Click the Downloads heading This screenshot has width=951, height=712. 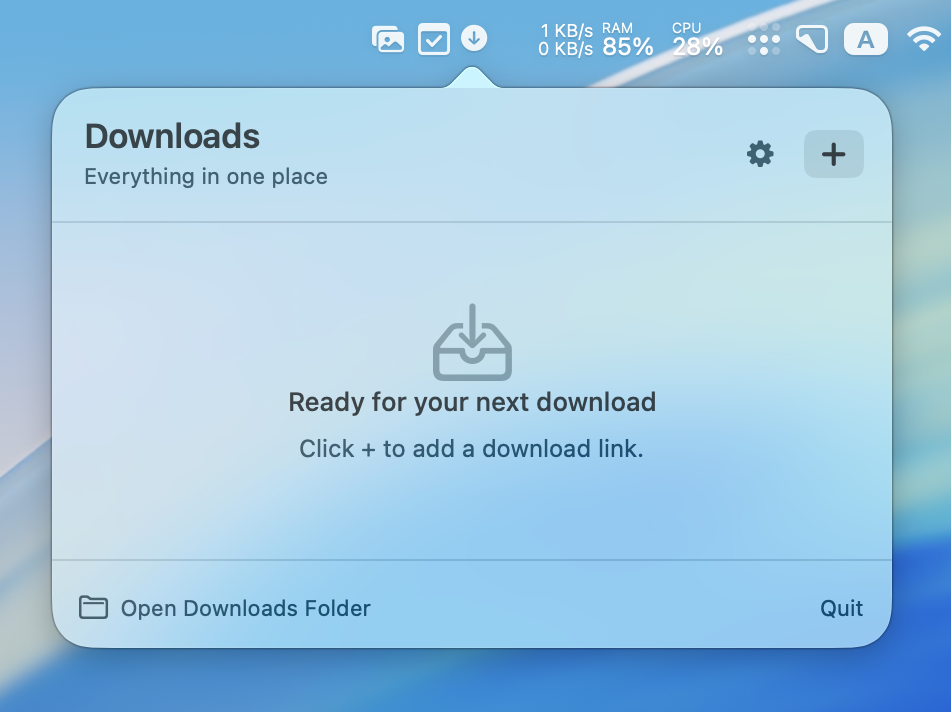click(x=172, y=136)
